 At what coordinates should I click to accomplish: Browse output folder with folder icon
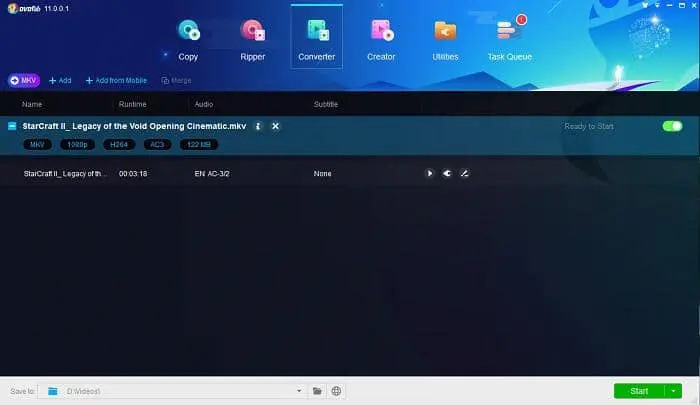pyautogui.click(x=317, y=391)
